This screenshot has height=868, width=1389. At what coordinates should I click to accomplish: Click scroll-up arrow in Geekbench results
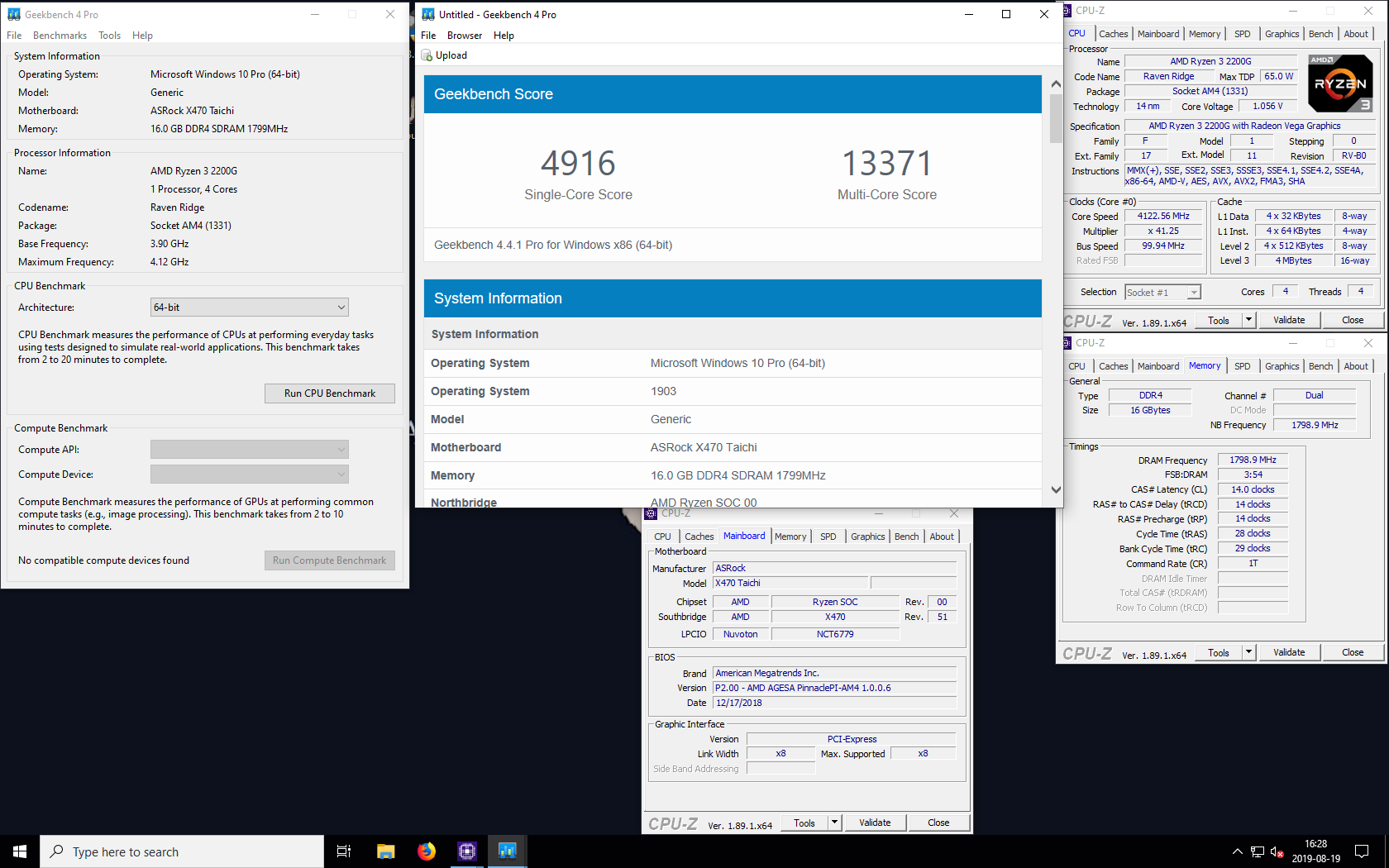pos(1056,84)
